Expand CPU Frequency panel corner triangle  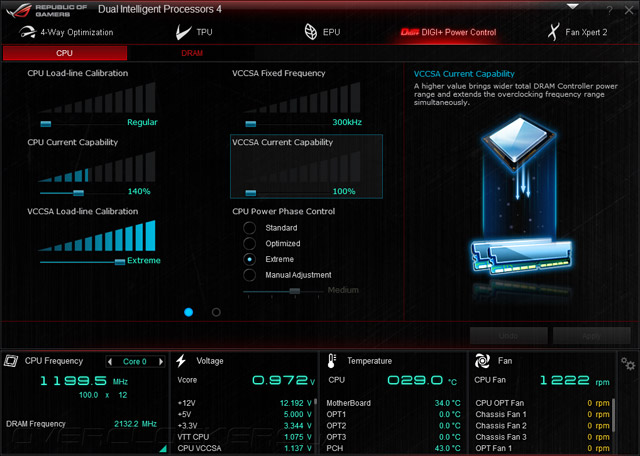163,449
